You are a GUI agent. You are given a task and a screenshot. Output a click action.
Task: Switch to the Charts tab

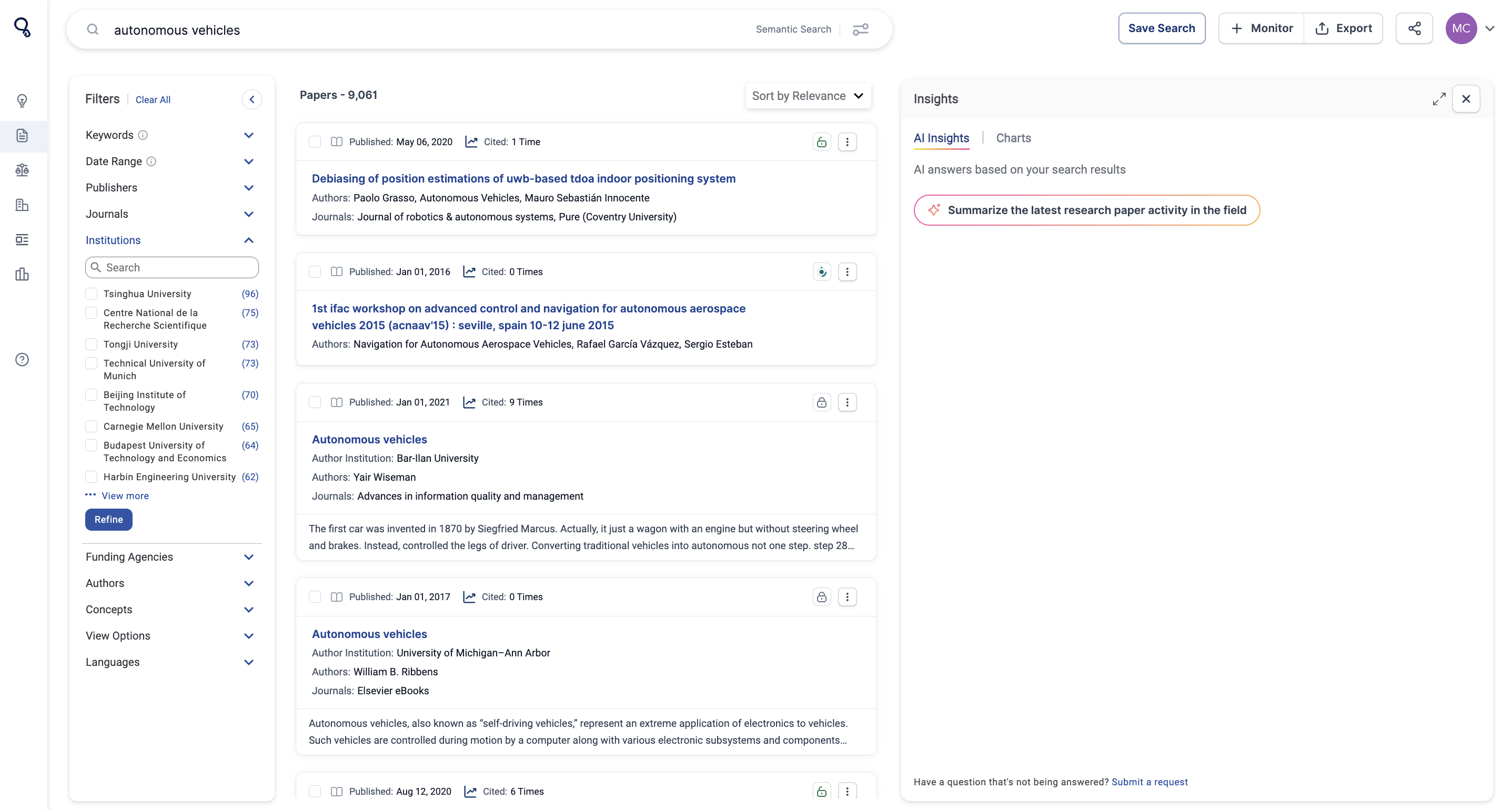point(1013,138)
